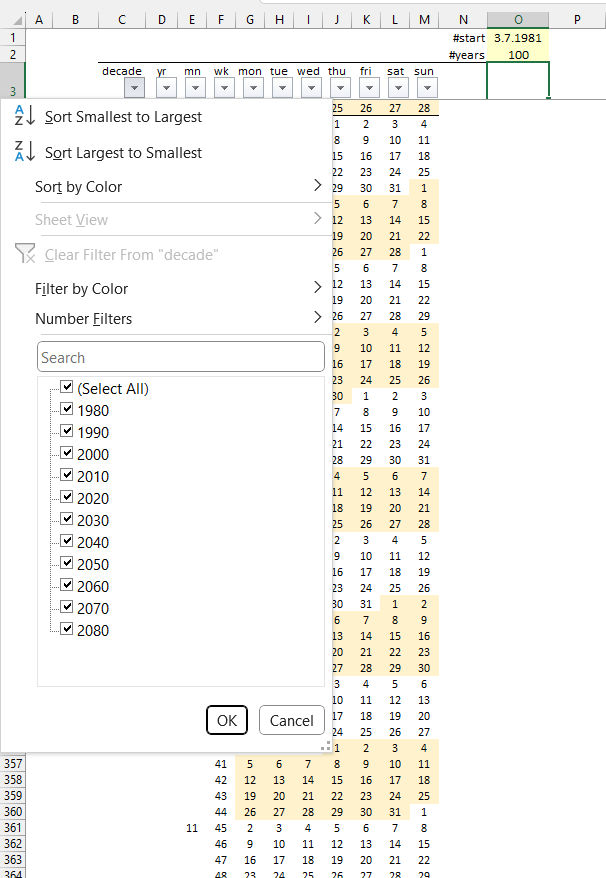This screenshot has width=606, height=878.
Task: Click the filter arrow under the thu column
Action: click(x=339, y=88)
